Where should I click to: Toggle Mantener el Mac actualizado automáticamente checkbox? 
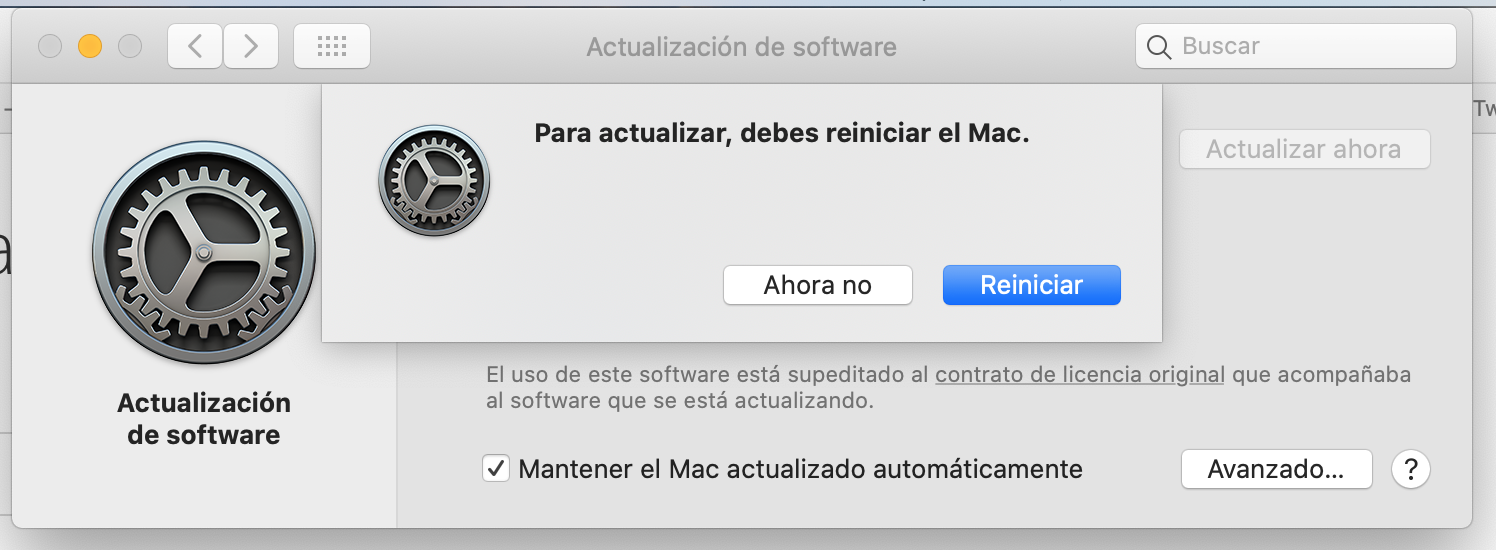tap(496, 468)
